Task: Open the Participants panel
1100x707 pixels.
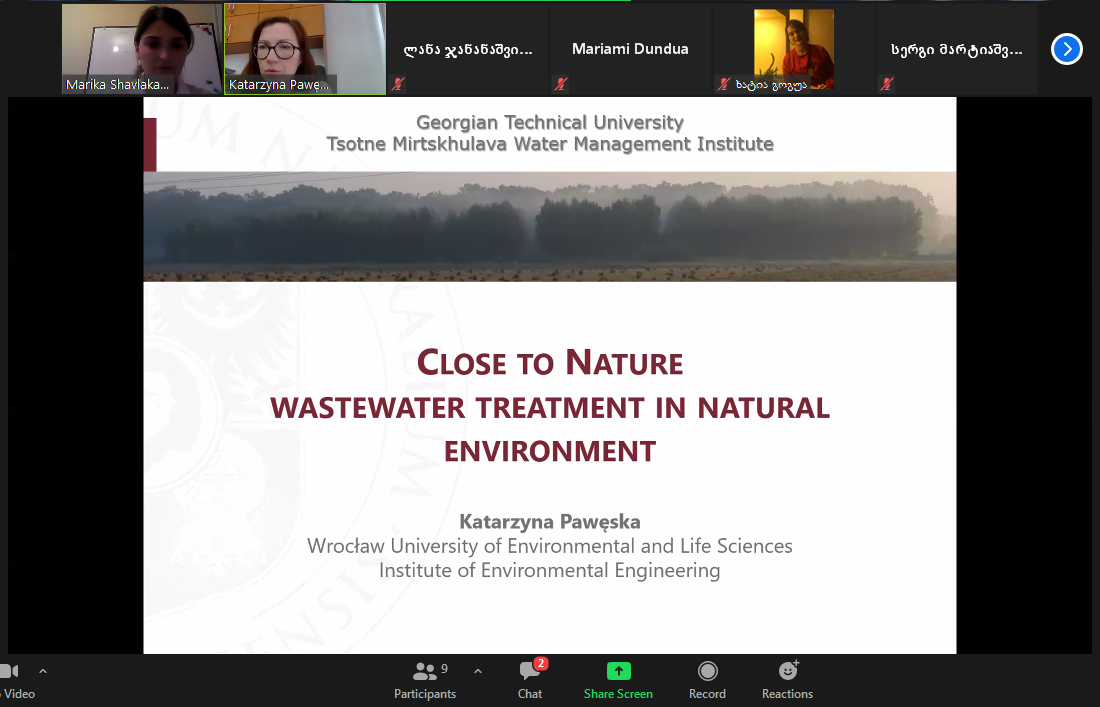Action: coord(424,680)
